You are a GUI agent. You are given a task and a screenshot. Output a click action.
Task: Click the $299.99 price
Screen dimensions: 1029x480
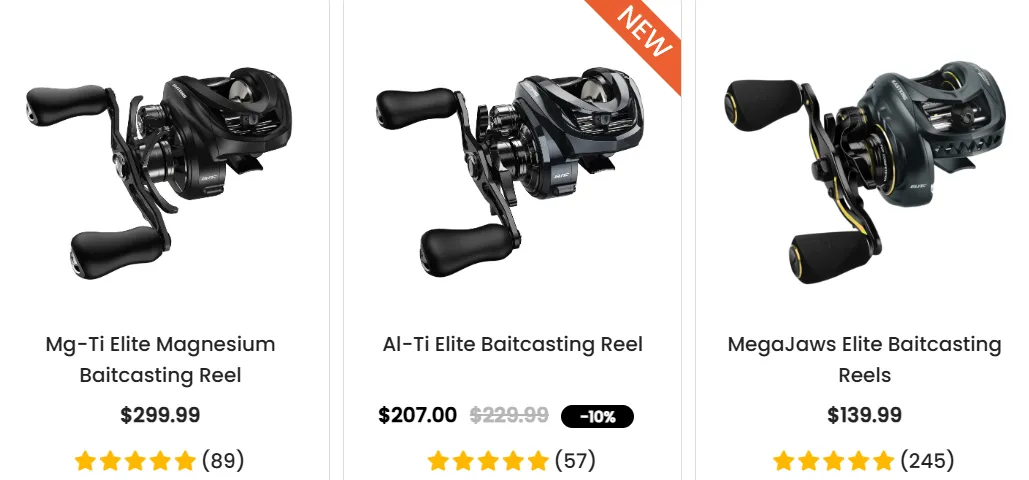tap(160, 416)
